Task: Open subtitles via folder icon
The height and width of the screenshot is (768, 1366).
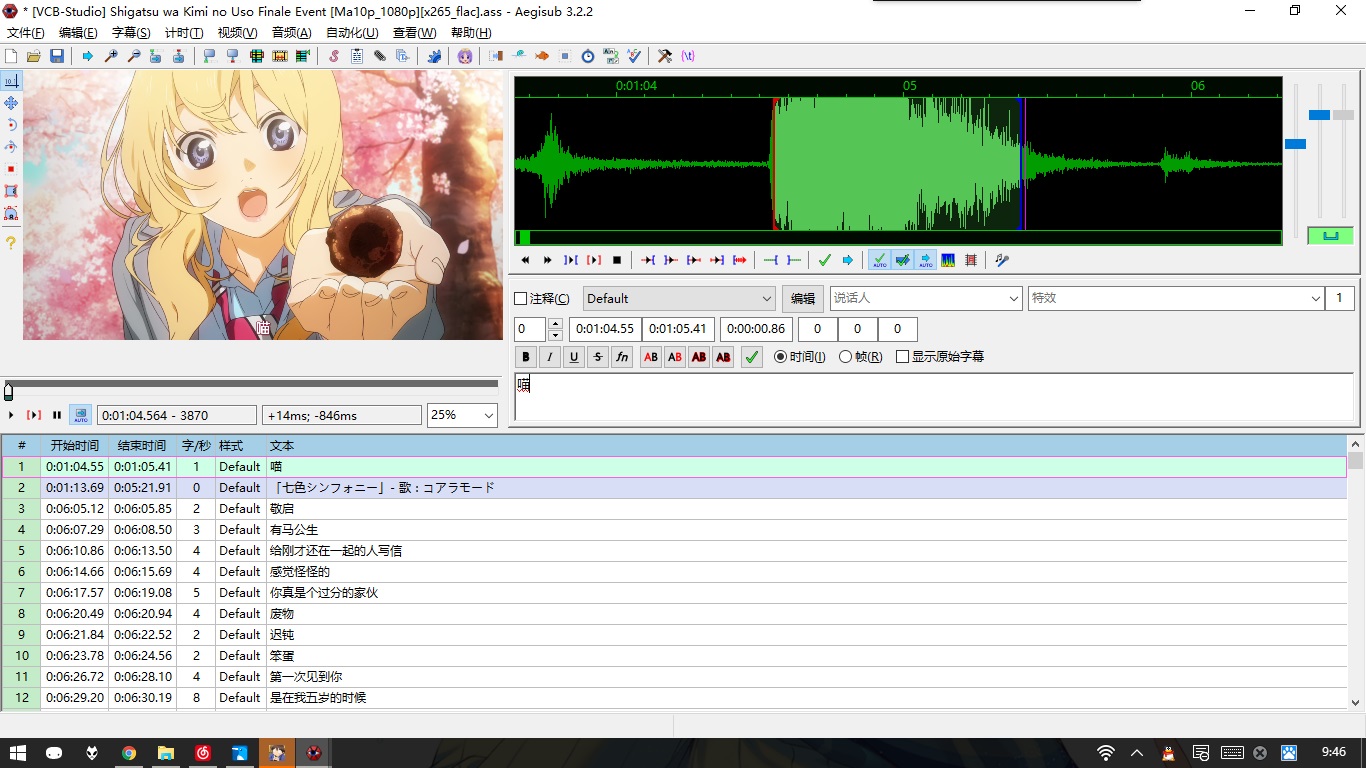Action: pyautogui.click(x=33, y=56)
